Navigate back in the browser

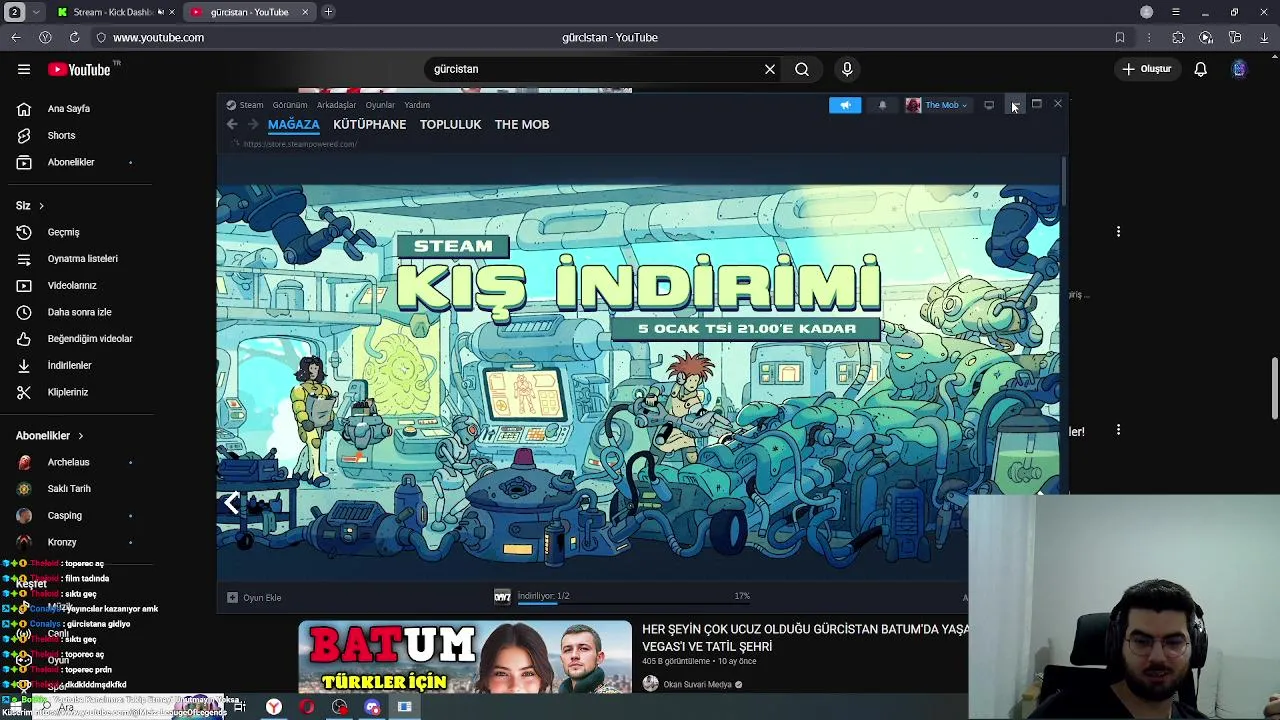coord(16,37)
